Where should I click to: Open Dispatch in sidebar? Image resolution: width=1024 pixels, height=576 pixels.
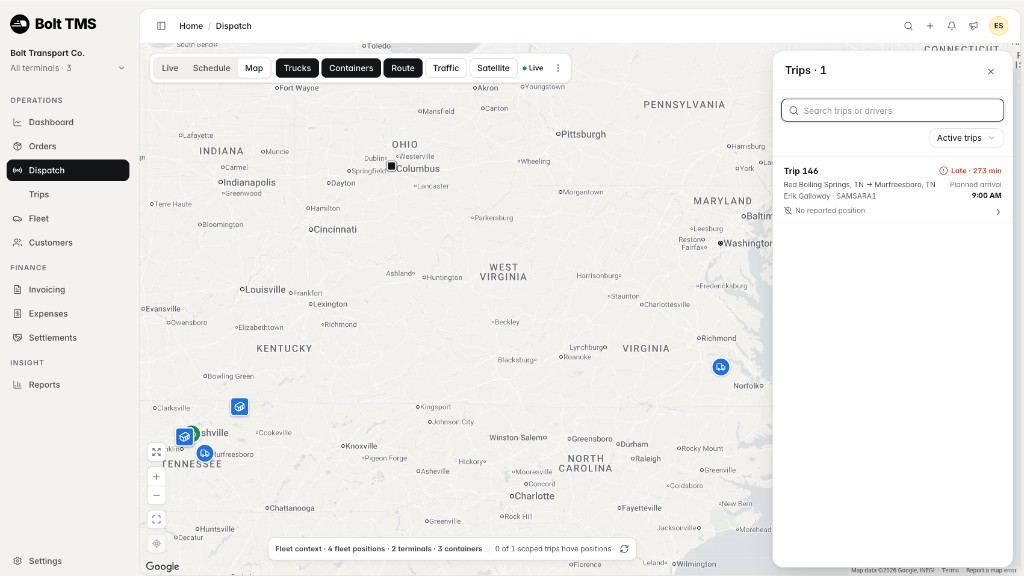(68, 170)
